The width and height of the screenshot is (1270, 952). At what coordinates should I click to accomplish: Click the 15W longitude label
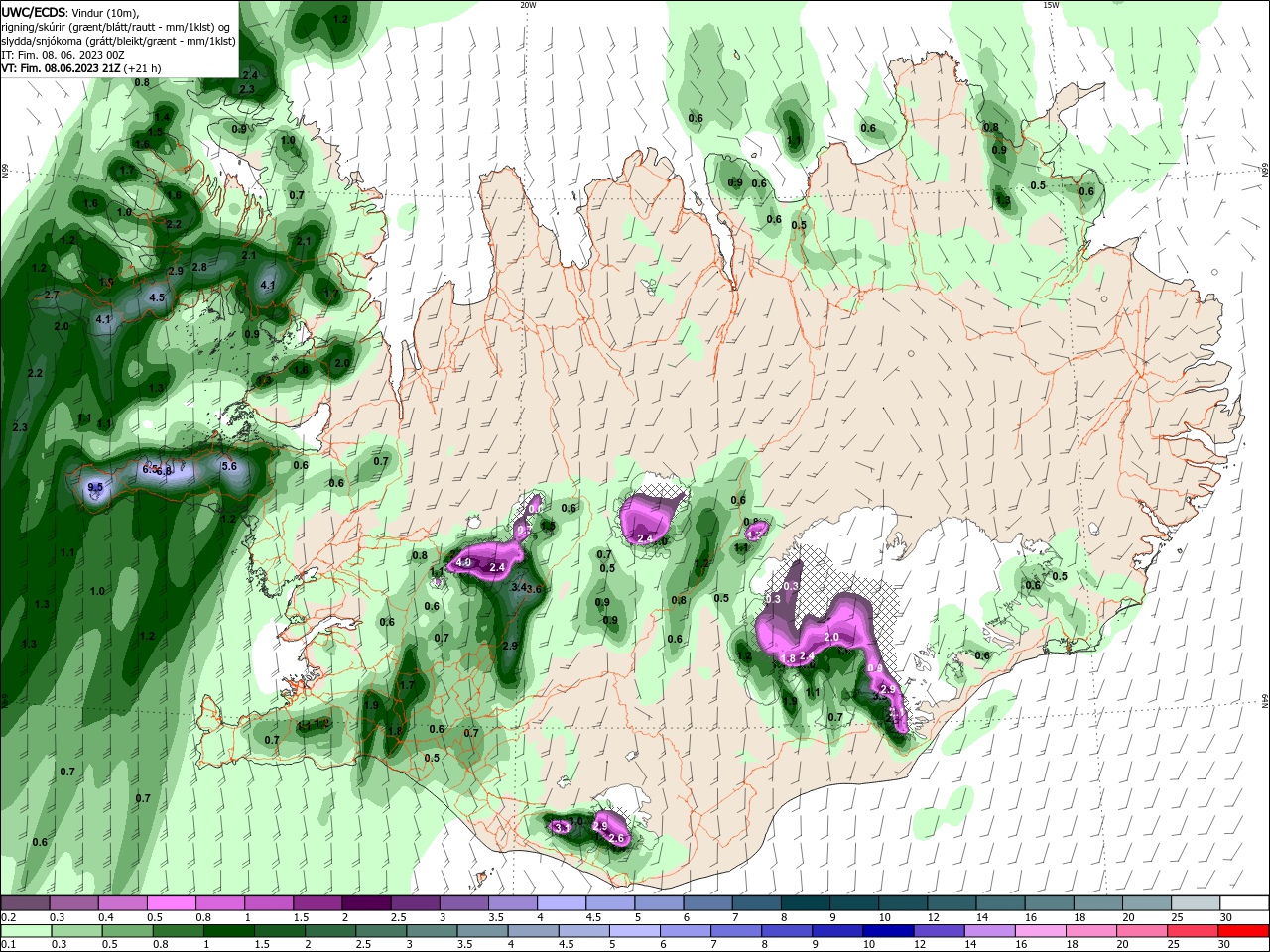coord(1051,5)
